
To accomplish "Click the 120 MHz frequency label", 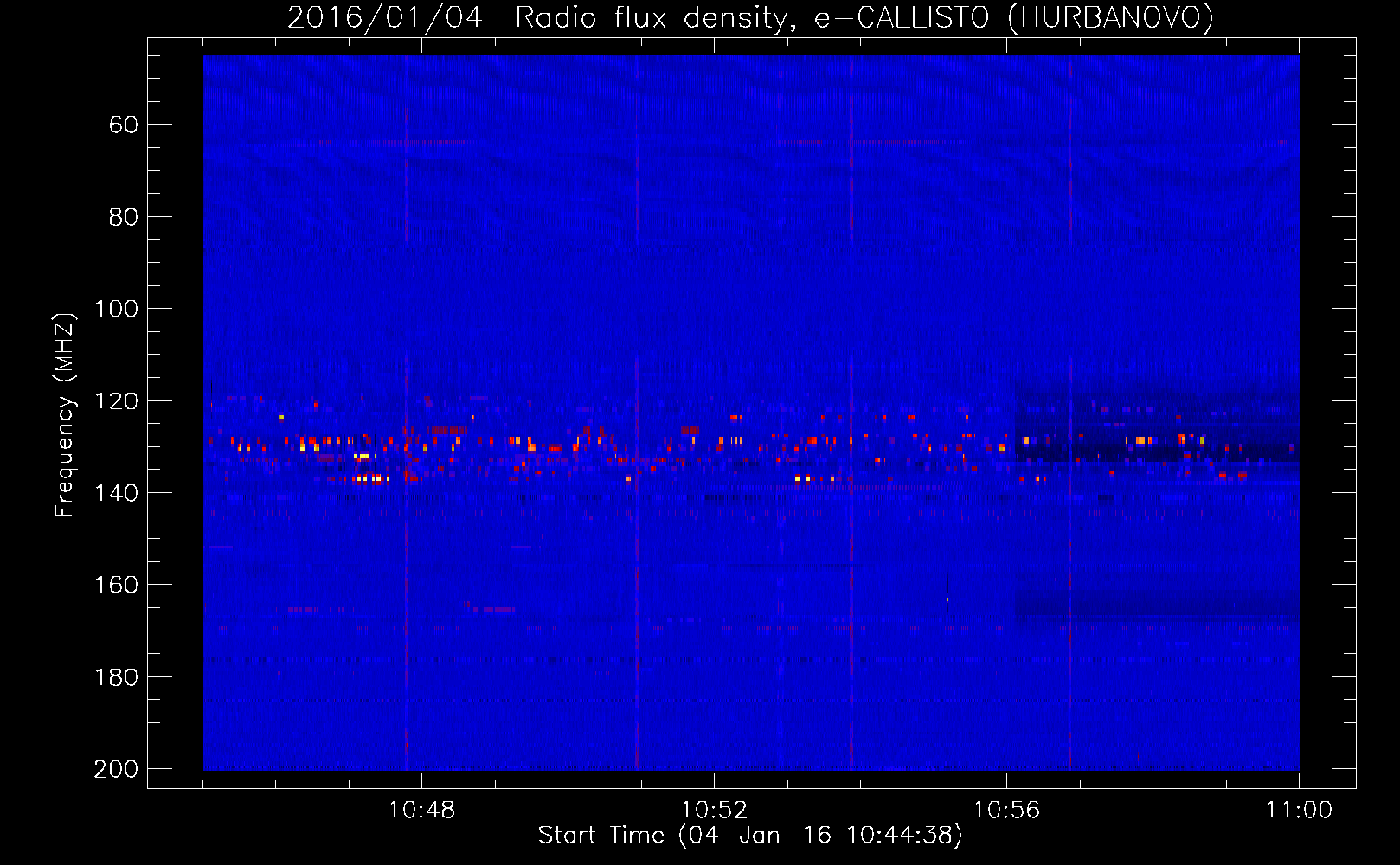I will [117, 401].
